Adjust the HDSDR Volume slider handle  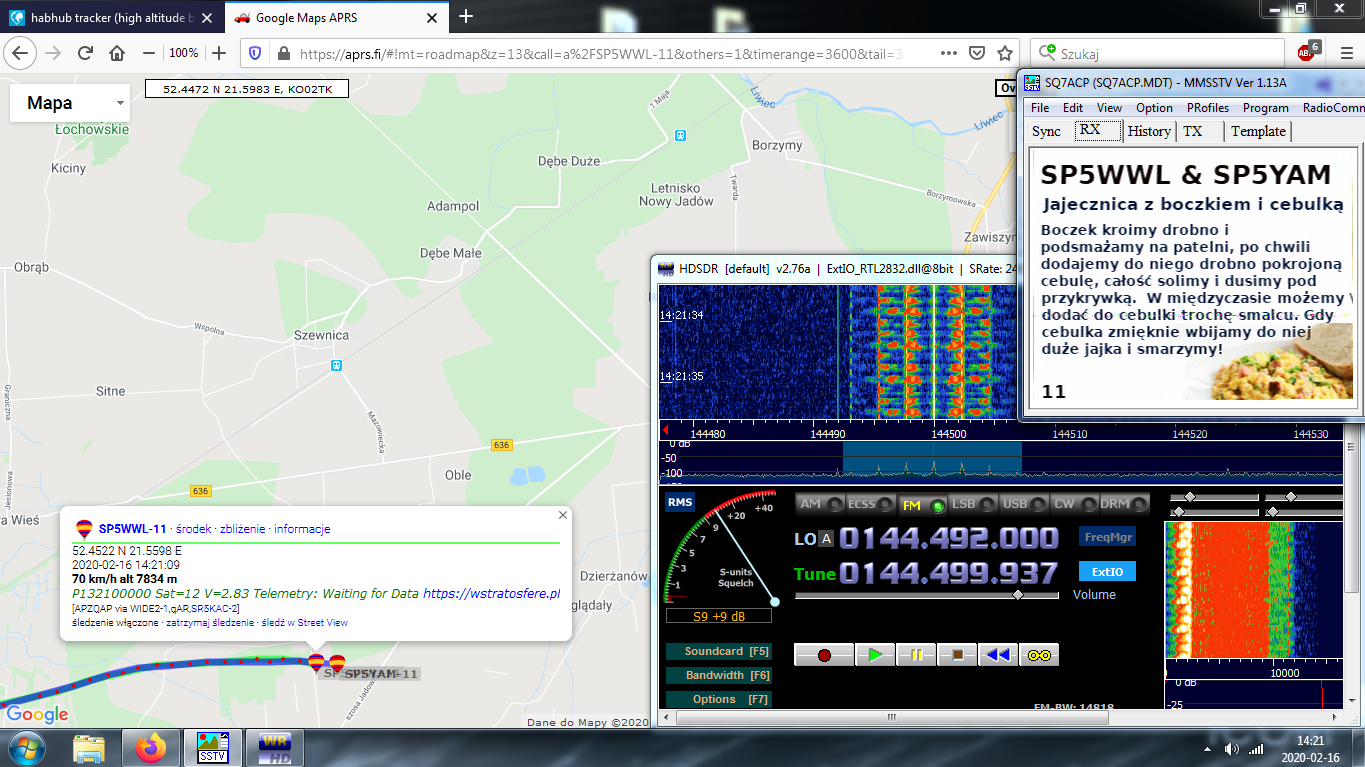1018,594
